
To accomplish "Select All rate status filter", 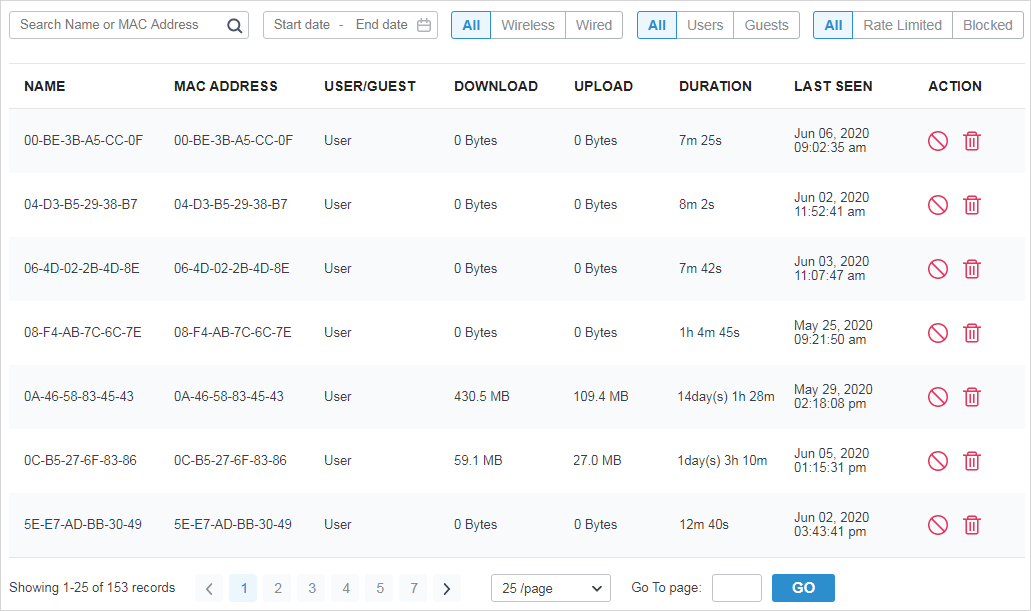I will coord(833,25).
